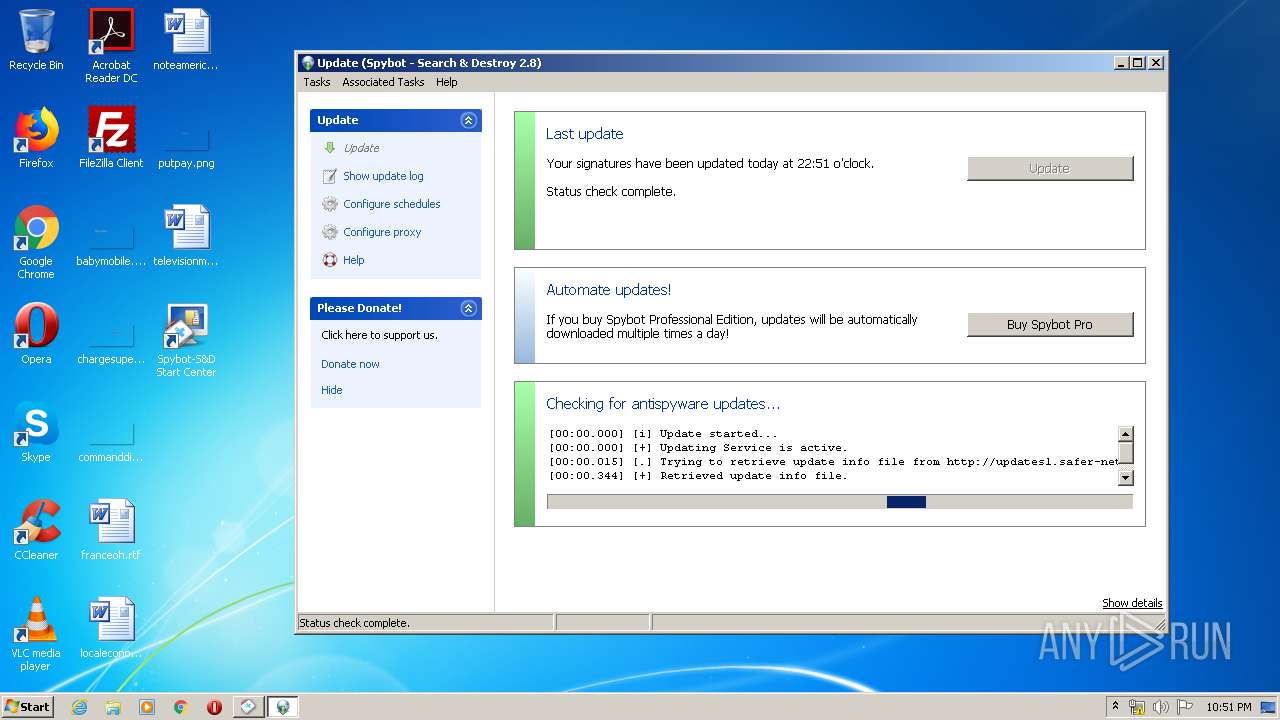Select putpay.png file on desktop
This screenshot has width=1280, height=720.
[186, 138]
